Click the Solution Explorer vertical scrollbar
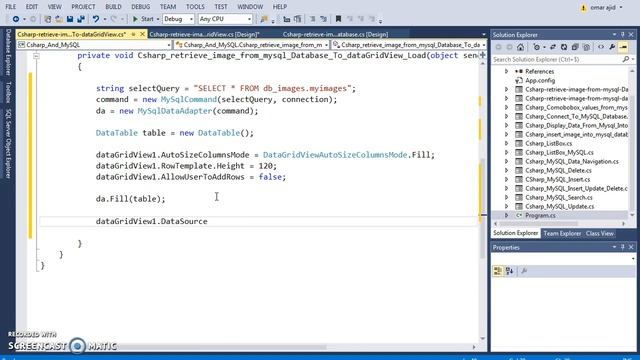 click(632, 143)
